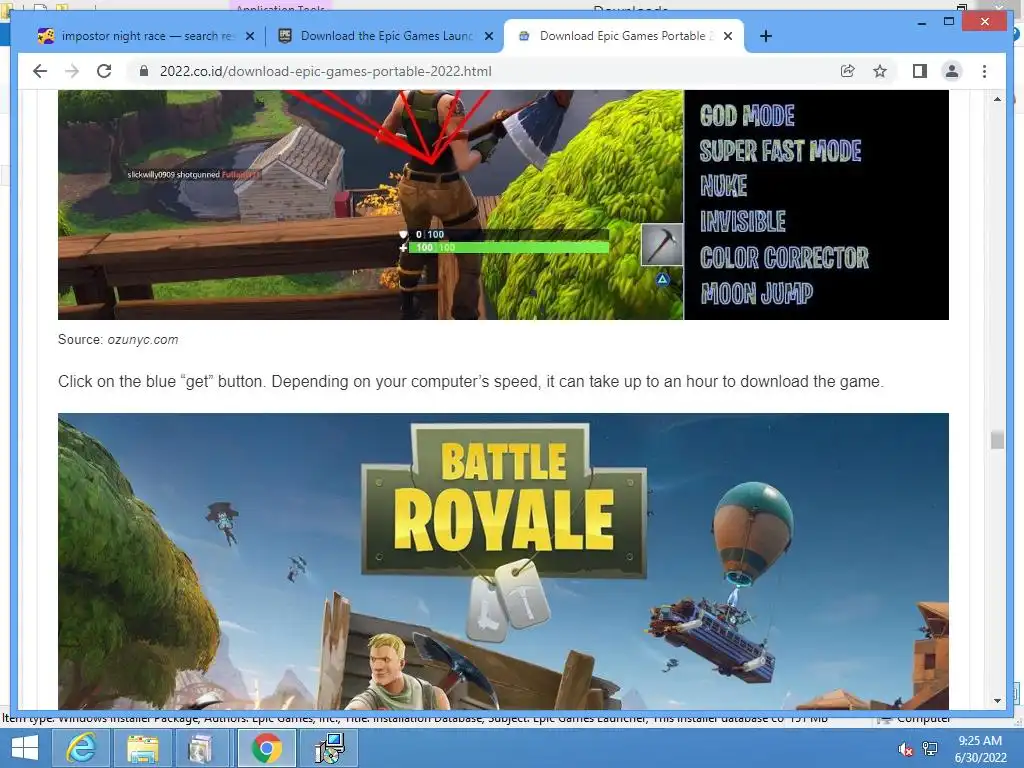Maximize the Chrome window

[x=949, y=22]
